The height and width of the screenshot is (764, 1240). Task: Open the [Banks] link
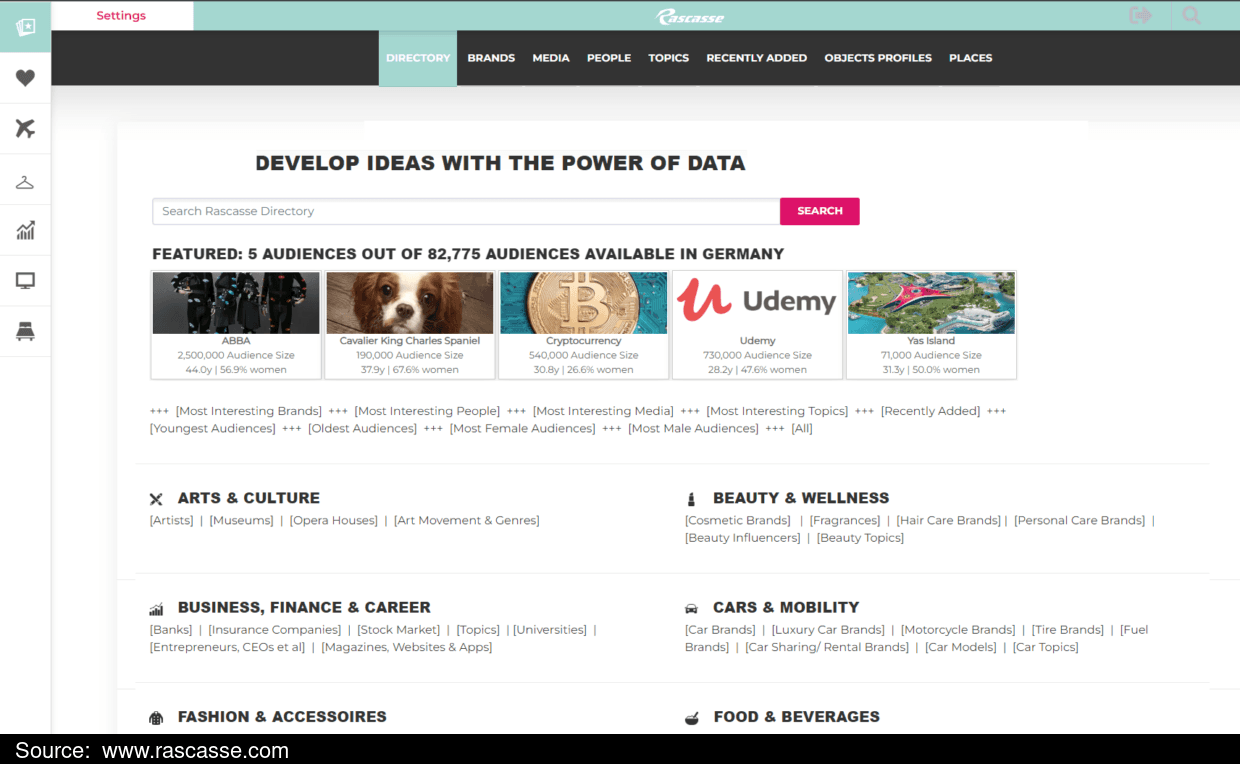pyautogui.click(x=171, y=629)
